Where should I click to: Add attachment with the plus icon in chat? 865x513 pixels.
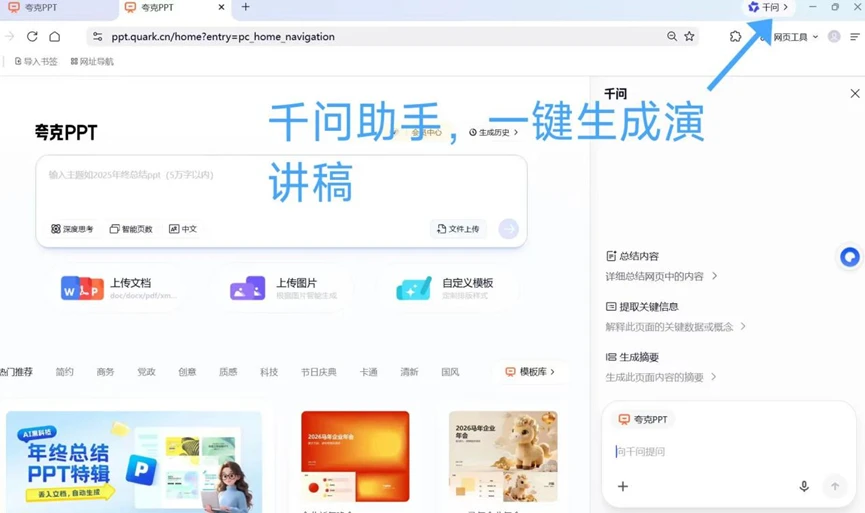(x=623, y=486)
